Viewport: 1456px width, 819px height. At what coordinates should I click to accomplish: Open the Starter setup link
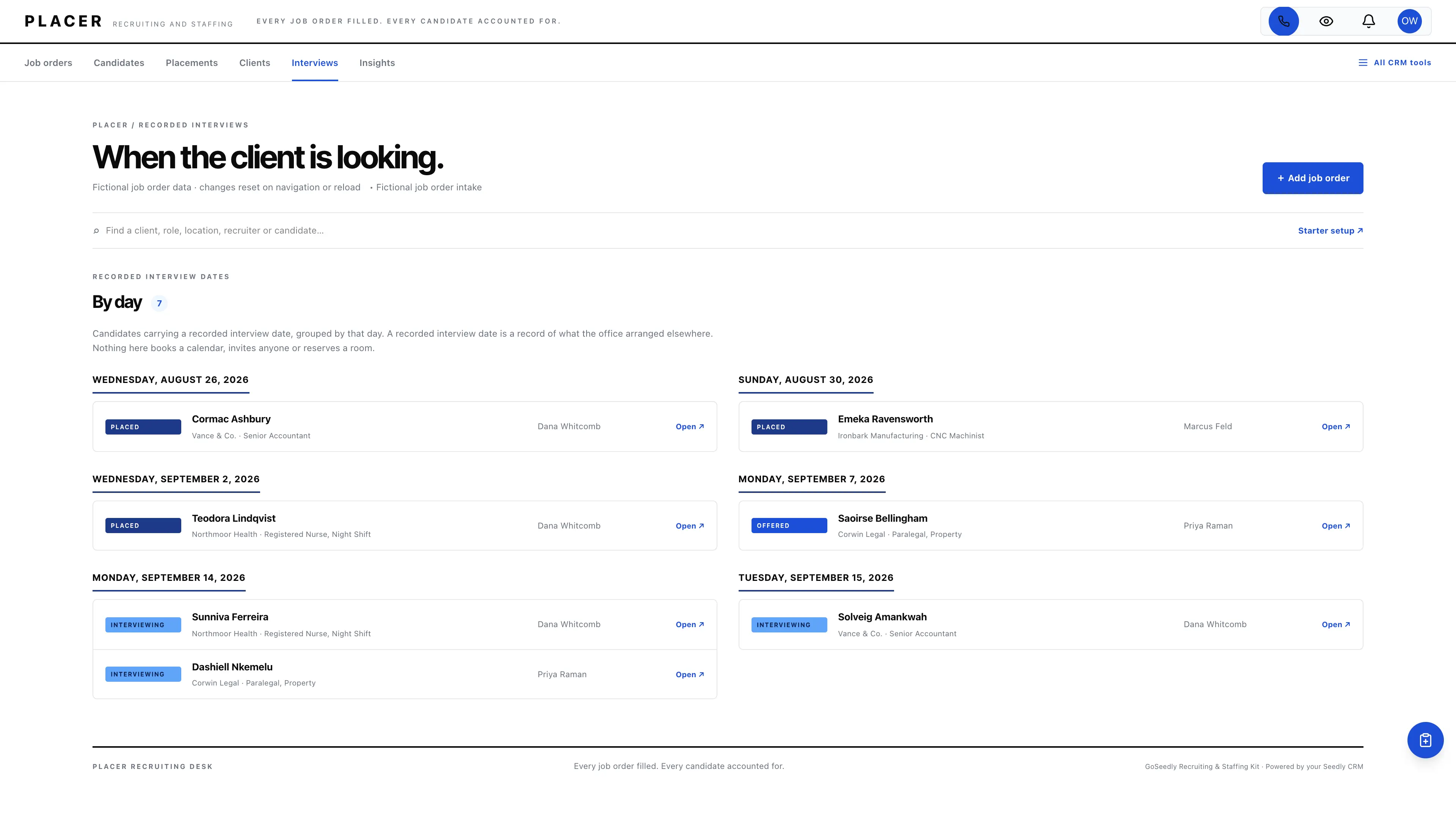1330,231
